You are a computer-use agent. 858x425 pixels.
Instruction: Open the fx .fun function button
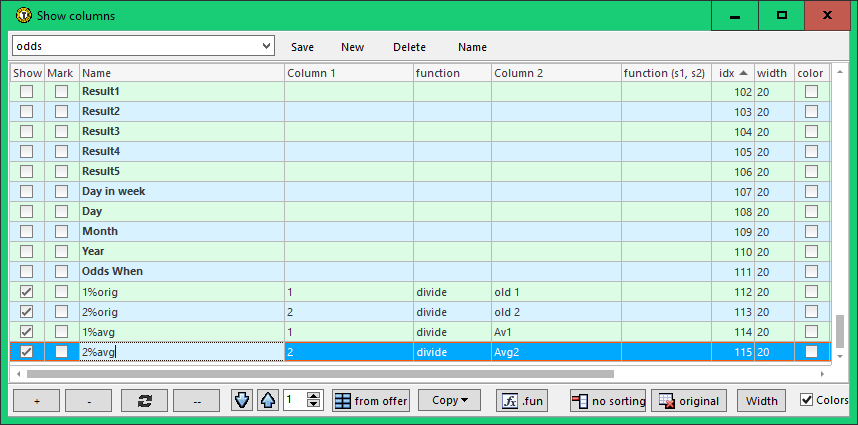tap(522, 400)
